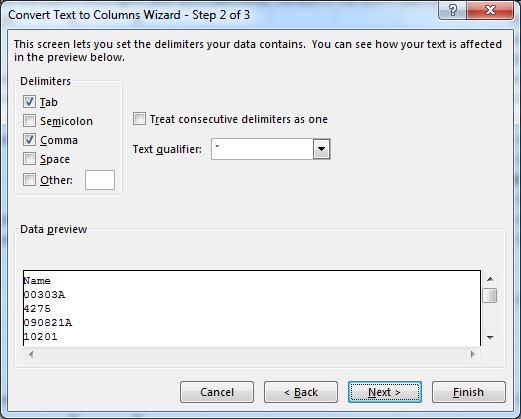Click the preview horizontal scroll left arrow
This screenshot has width=521, height=419.
pos(31,354)
